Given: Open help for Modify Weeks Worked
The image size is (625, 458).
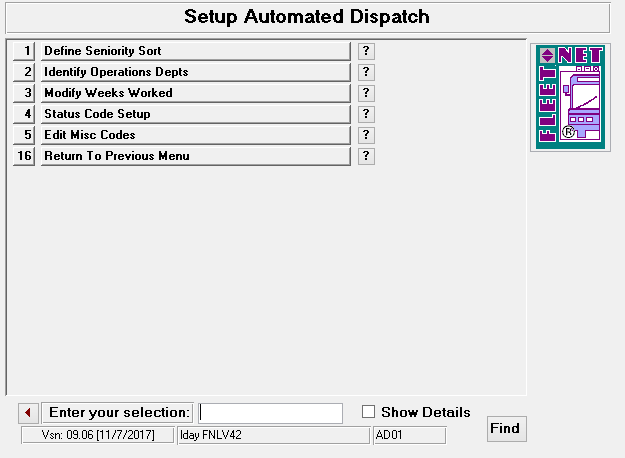Looking at the screenshot, I should coord(366,93).
